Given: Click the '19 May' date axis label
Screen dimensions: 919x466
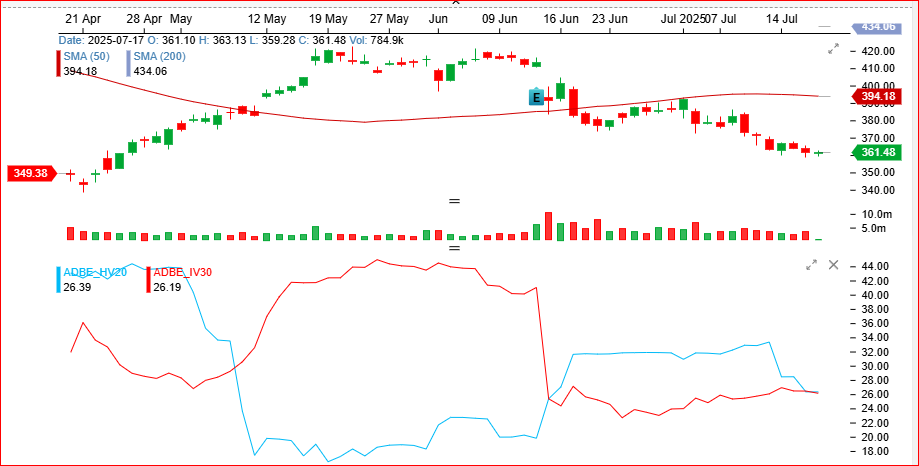Looking at the screenshot, I should coord(328,19).
